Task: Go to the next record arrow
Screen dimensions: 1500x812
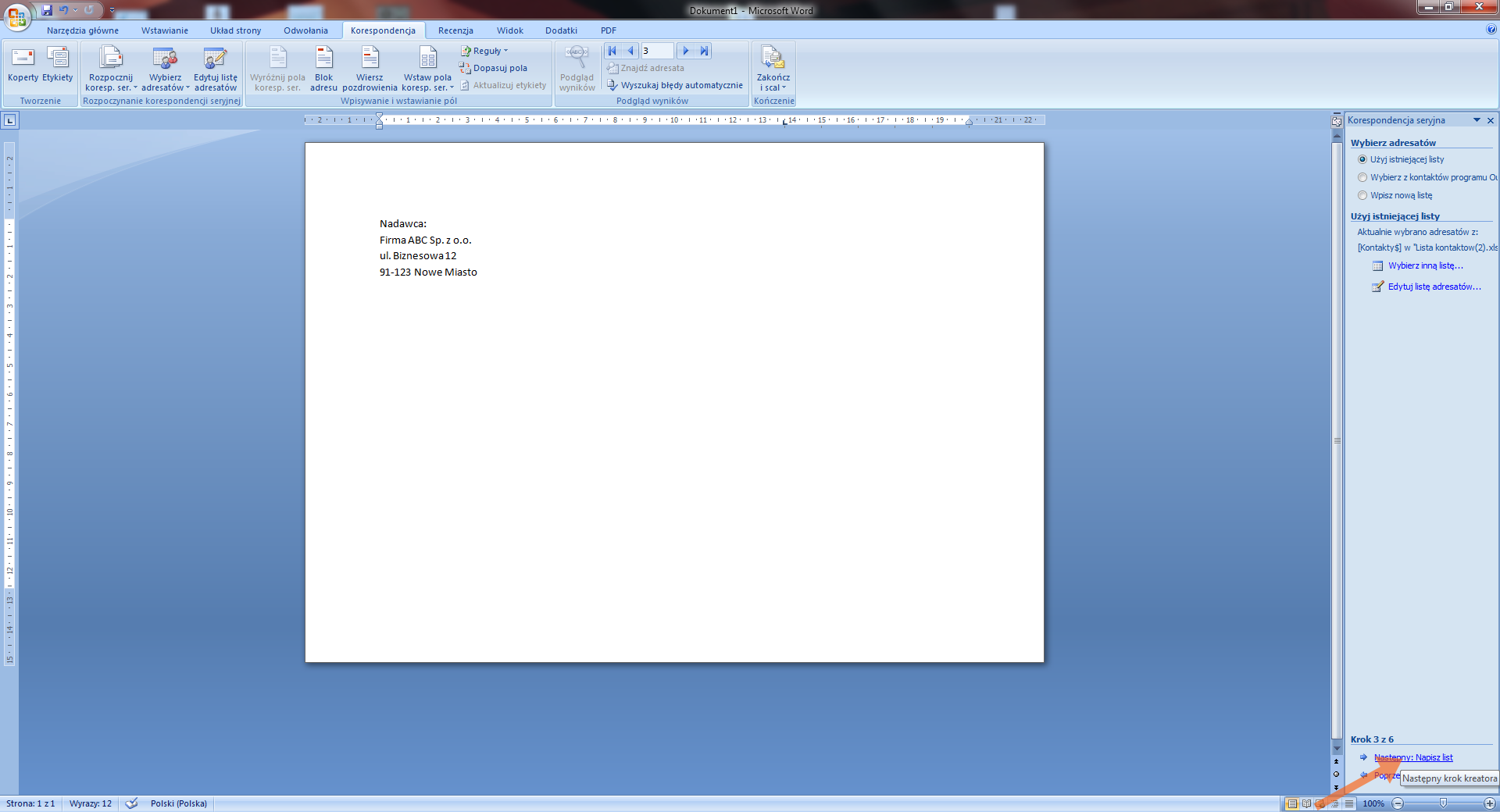Action: 685,51
